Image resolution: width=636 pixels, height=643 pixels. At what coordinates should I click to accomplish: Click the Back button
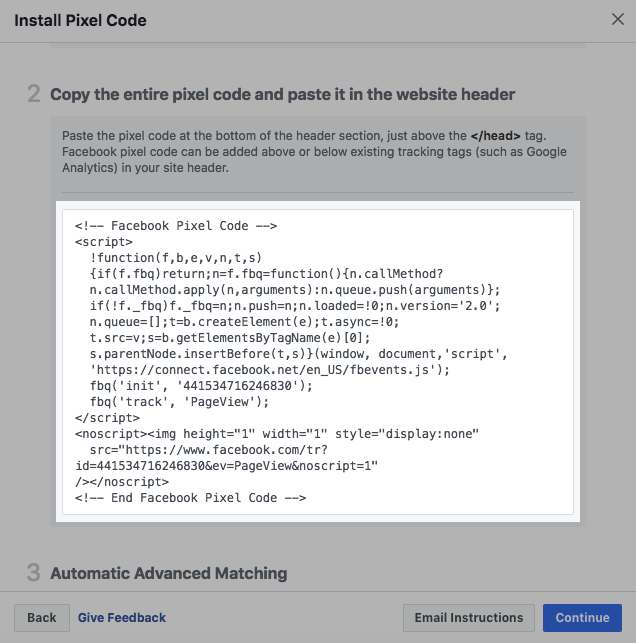[42, 618]
